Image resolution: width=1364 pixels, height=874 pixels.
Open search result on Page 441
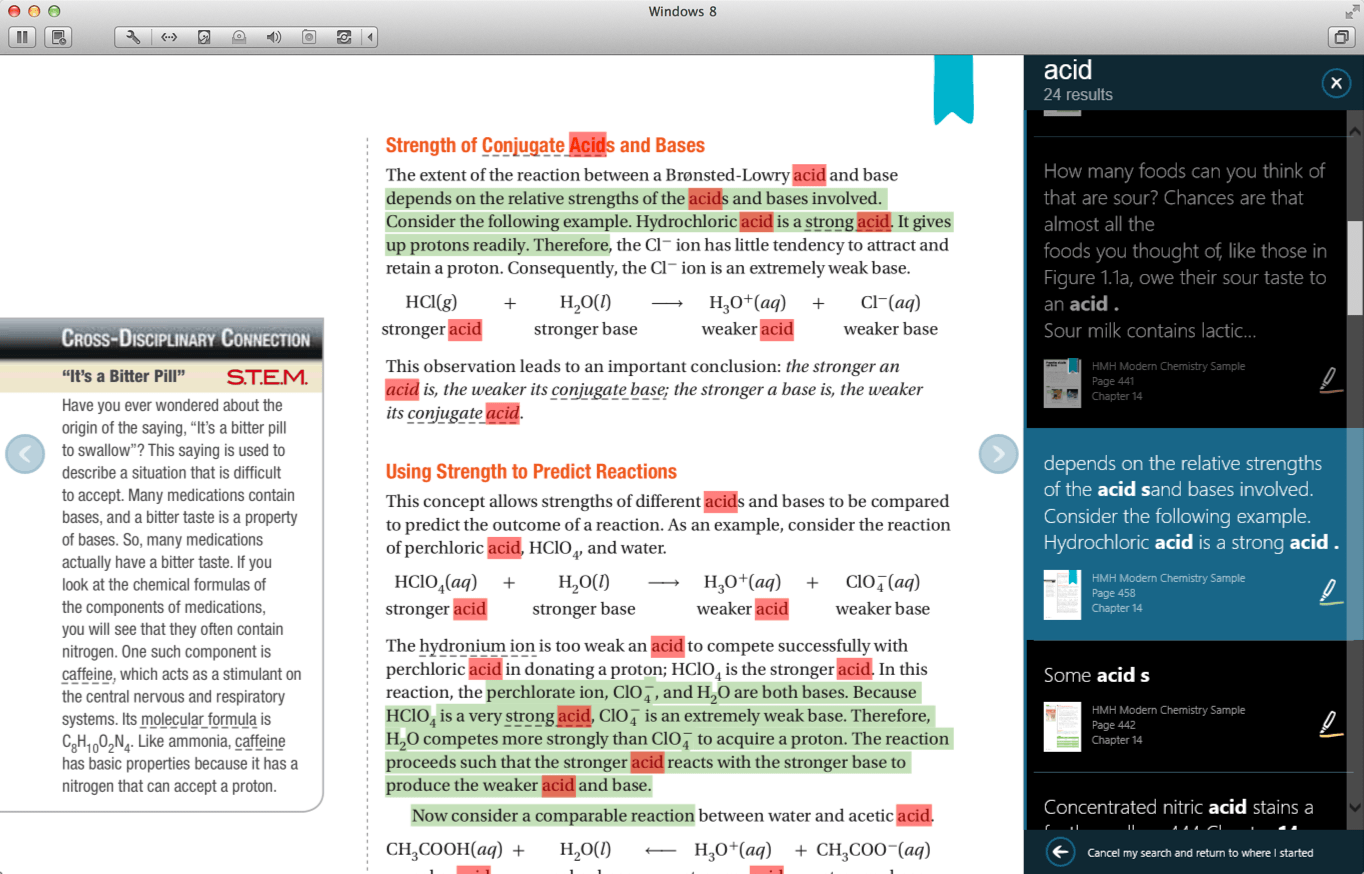point(1186,281)
